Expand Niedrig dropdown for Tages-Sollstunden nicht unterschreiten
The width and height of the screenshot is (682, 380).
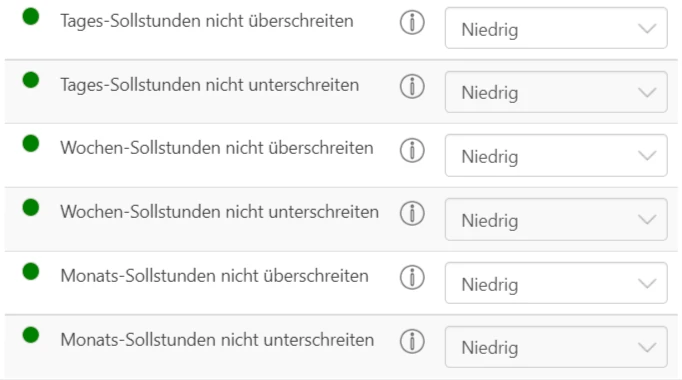pyautogui.click(x=556, y=92)
